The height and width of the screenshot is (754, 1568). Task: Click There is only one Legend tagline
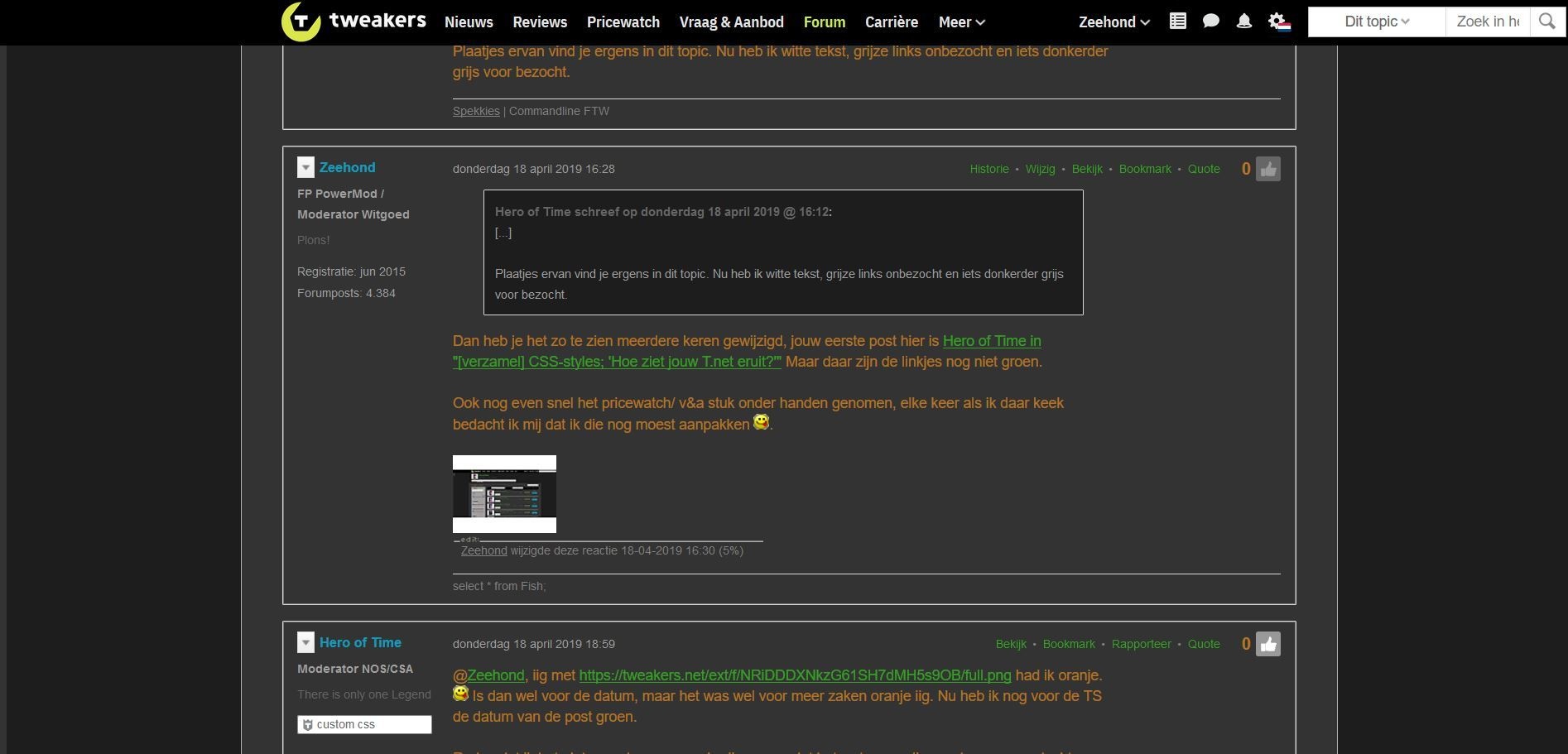[x=364, y=694]
